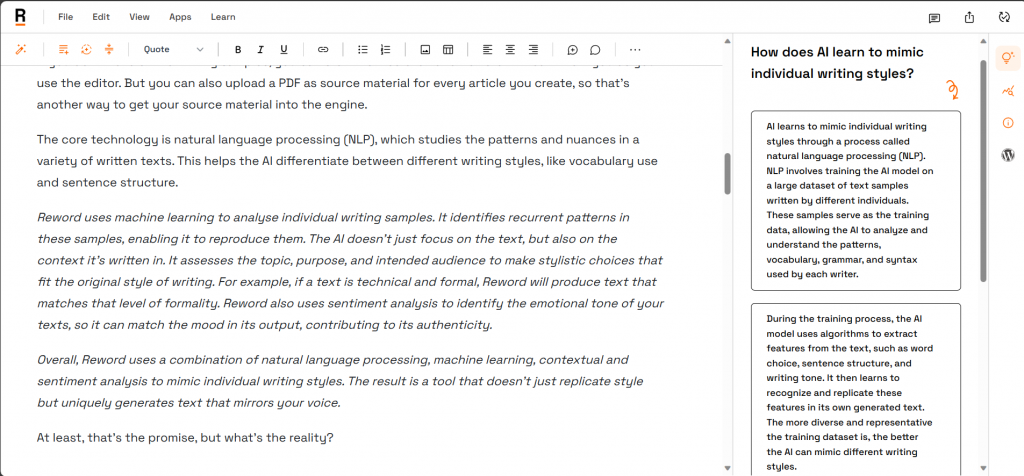Screen dimensions: 1024x476
Task: Click the magic wand AI icon
Action: click(20, 49)
